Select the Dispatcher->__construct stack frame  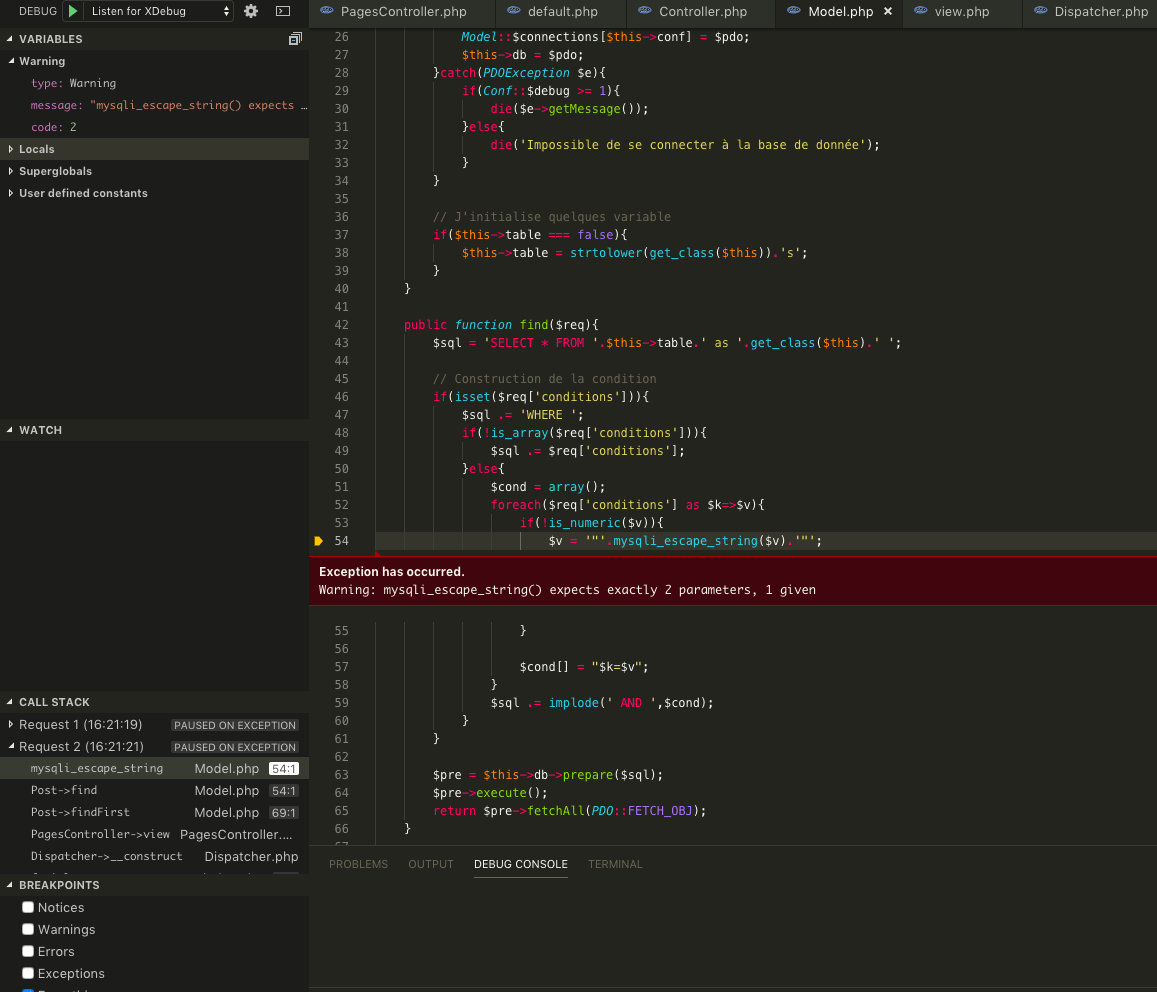pos(154,857)
